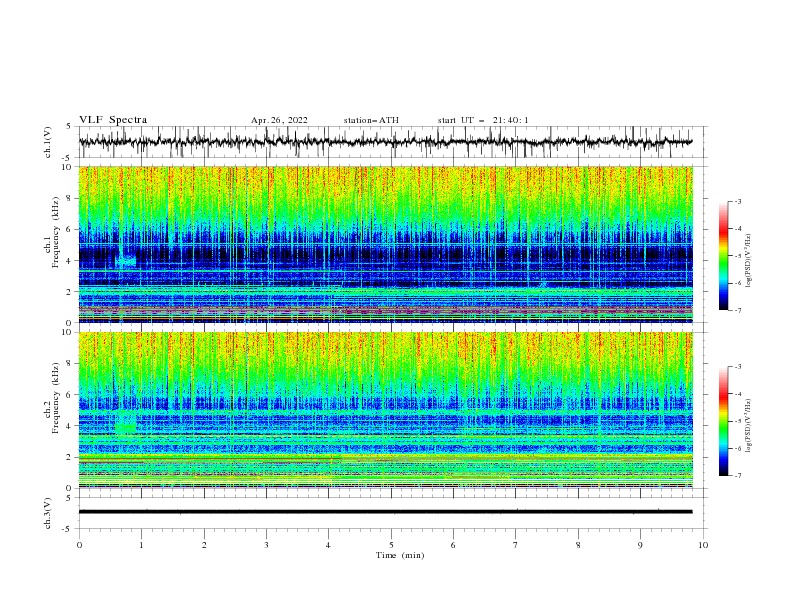
Task: Click the "4" tick on the time axis
Action: tap(329, 545)
